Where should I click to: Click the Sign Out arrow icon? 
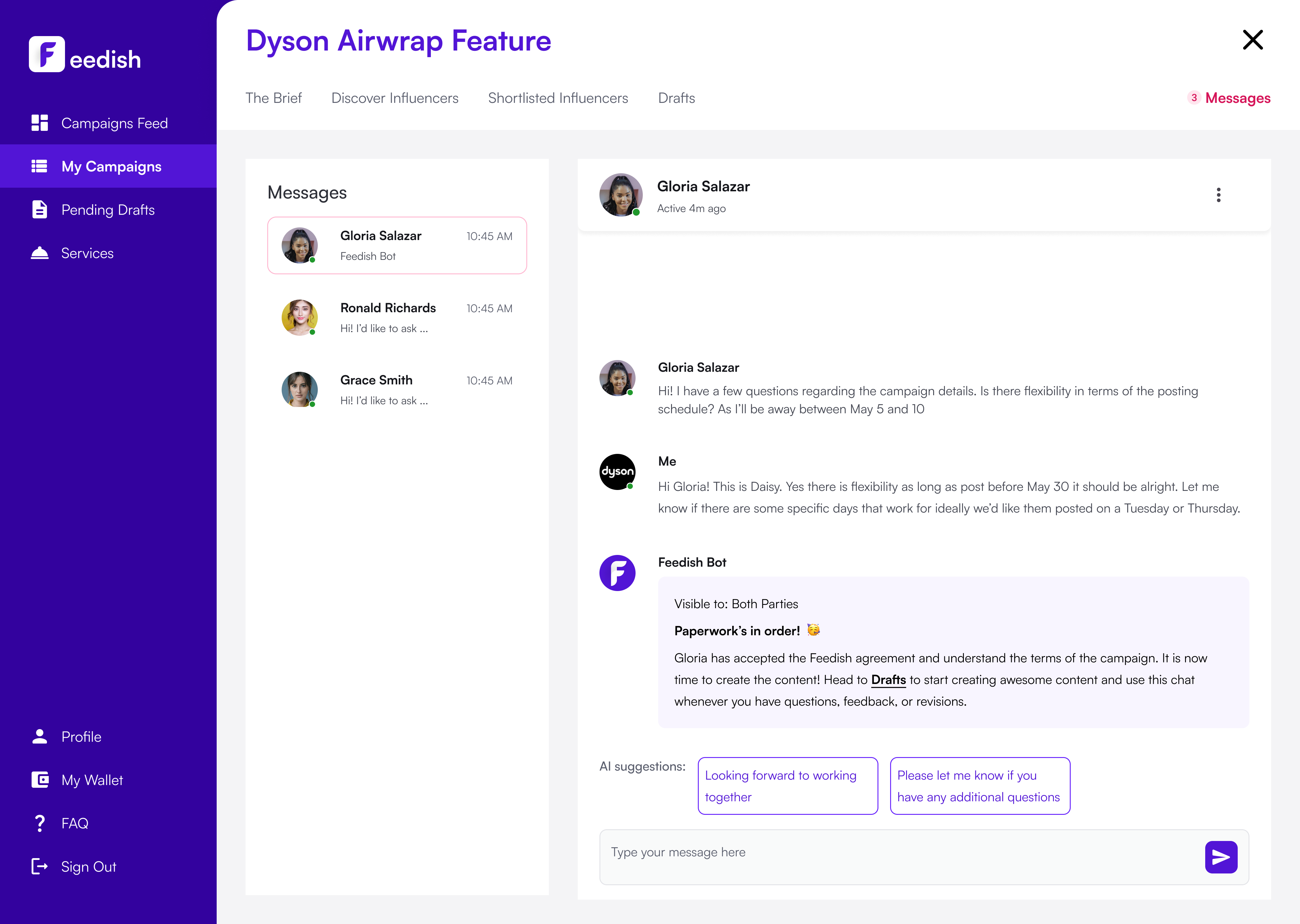[x=39, y=867]
